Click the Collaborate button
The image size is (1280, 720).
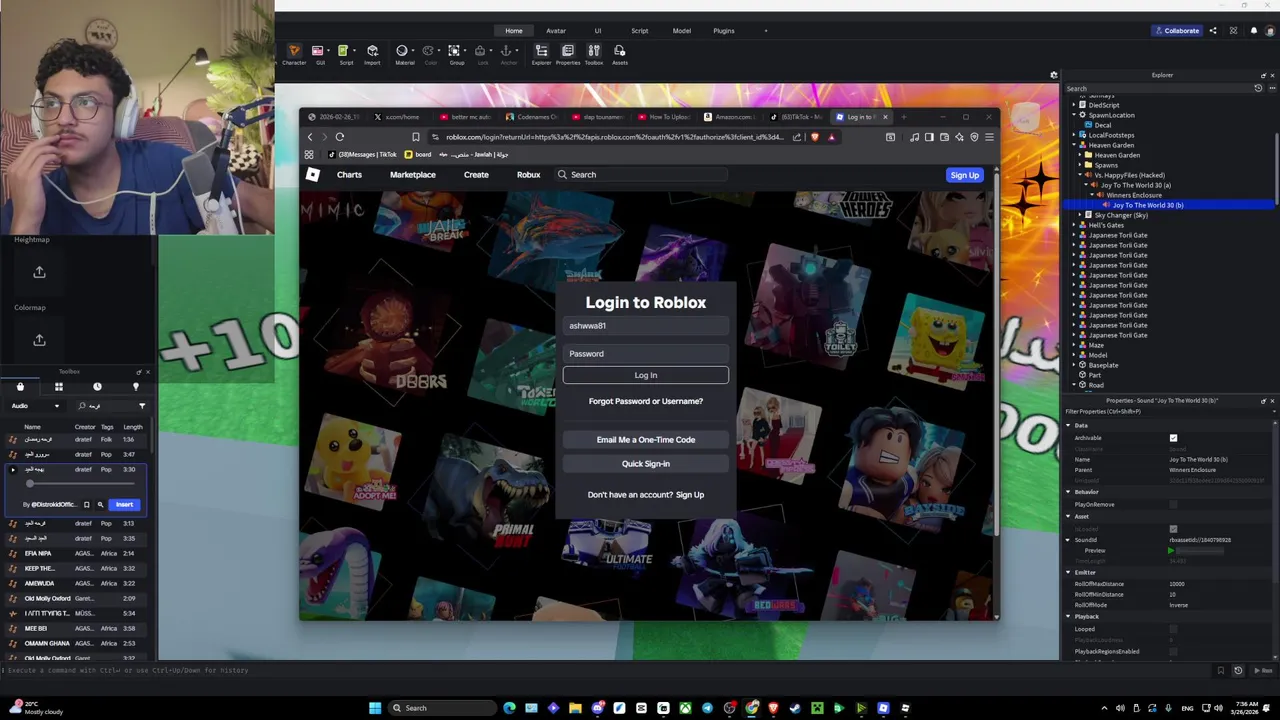(1176, 31)
